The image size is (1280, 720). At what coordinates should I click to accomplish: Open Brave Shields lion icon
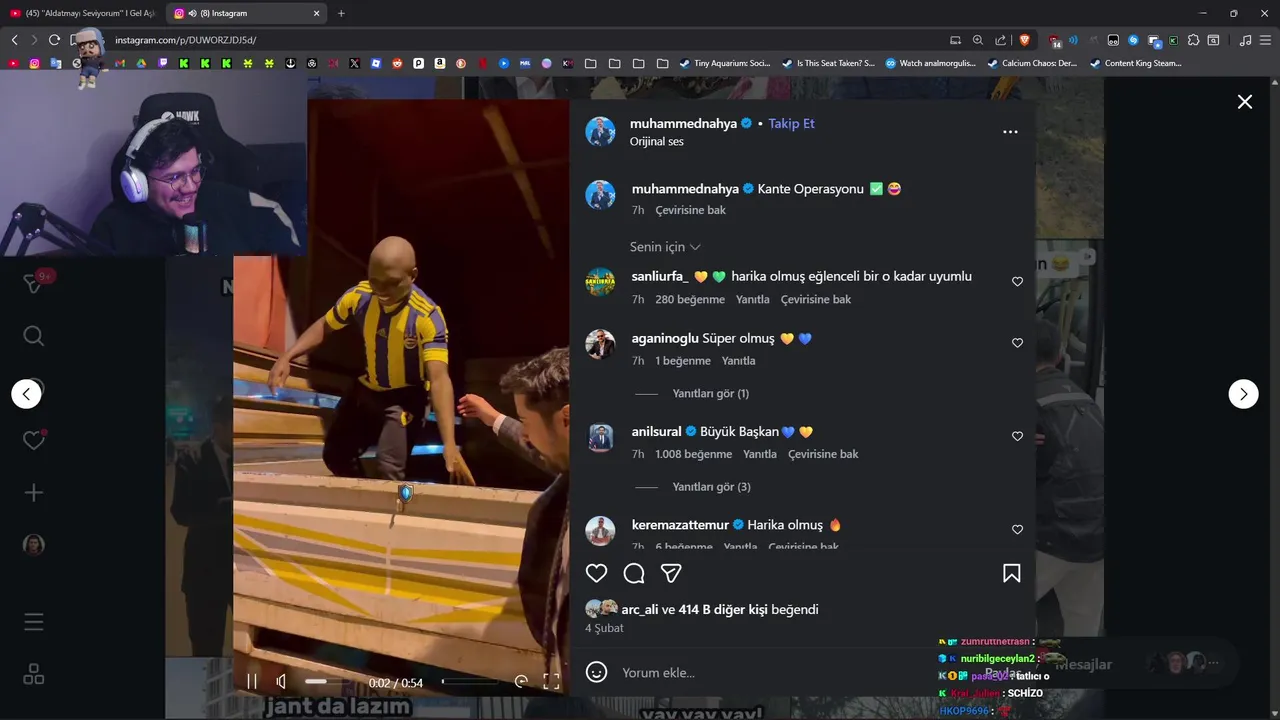point(1025,40)
